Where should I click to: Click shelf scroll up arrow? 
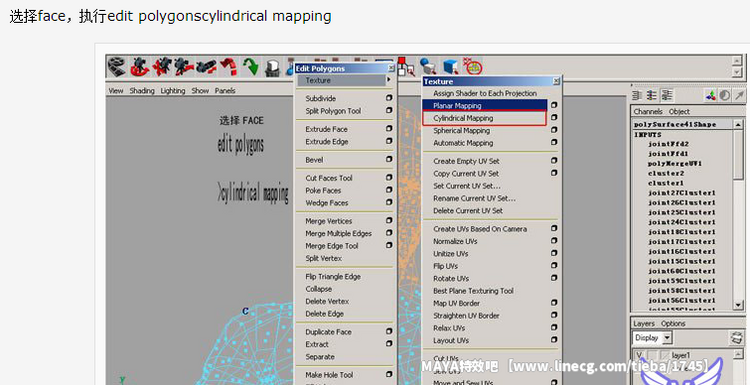738,61
